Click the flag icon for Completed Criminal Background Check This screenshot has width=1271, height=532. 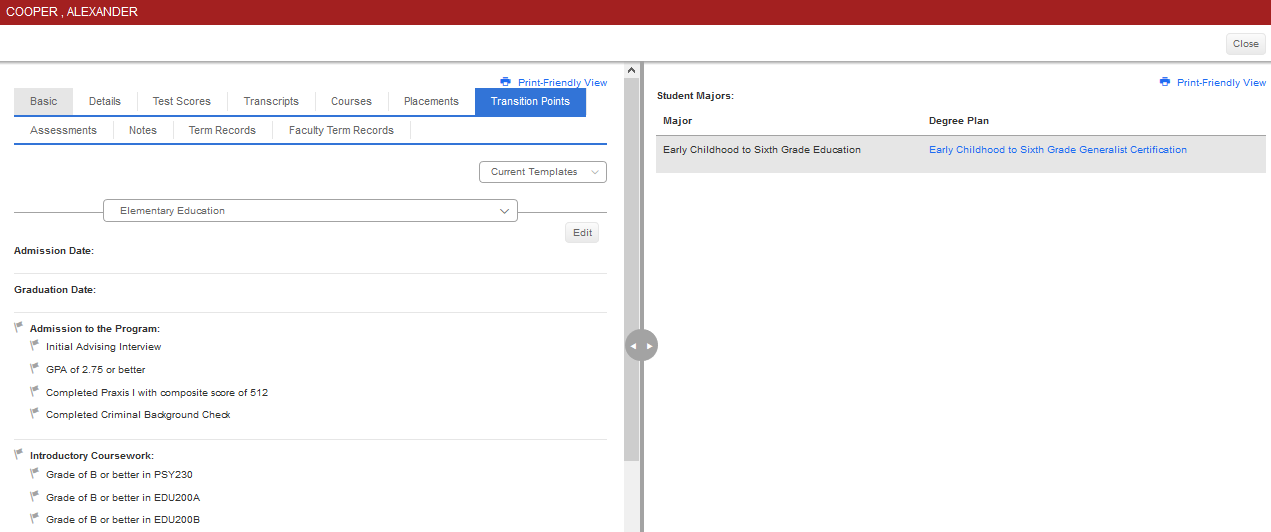click(35, 413)
